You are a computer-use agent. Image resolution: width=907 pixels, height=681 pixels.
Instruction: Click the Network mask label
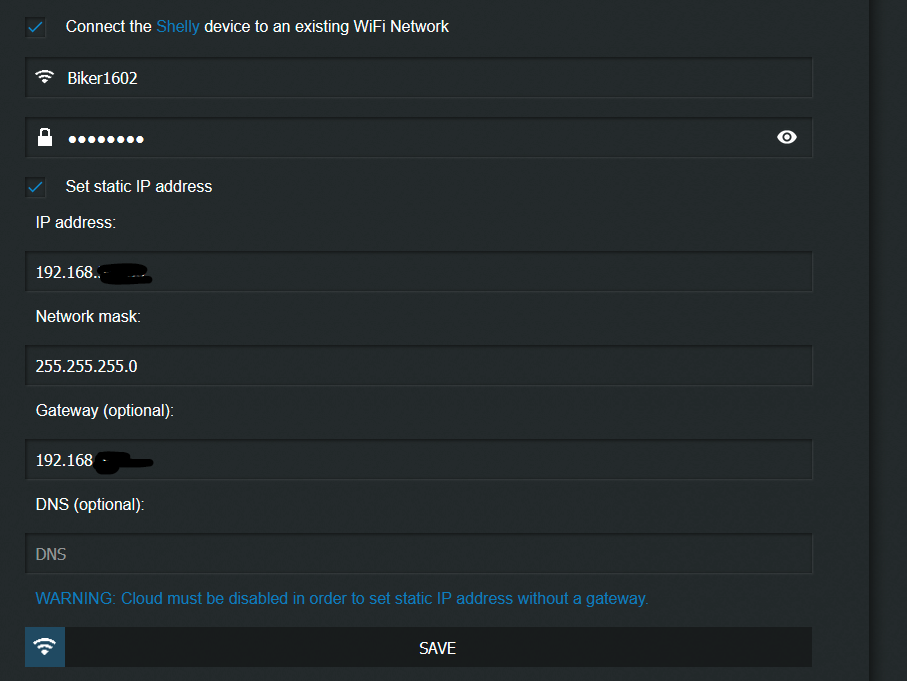(x=88, y=316)
